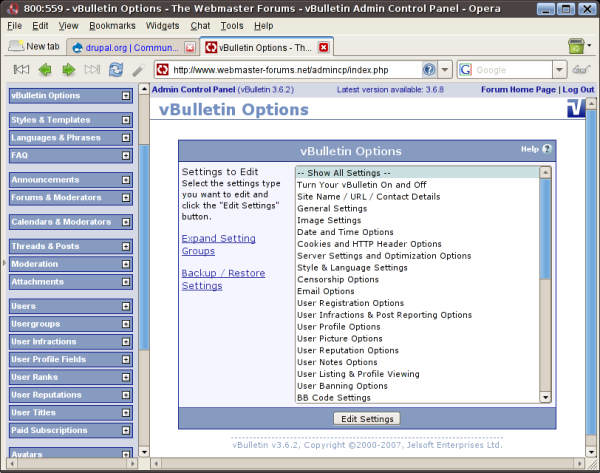
Task: Go forward with the green right arrow
Action: (x=69, y=70)
